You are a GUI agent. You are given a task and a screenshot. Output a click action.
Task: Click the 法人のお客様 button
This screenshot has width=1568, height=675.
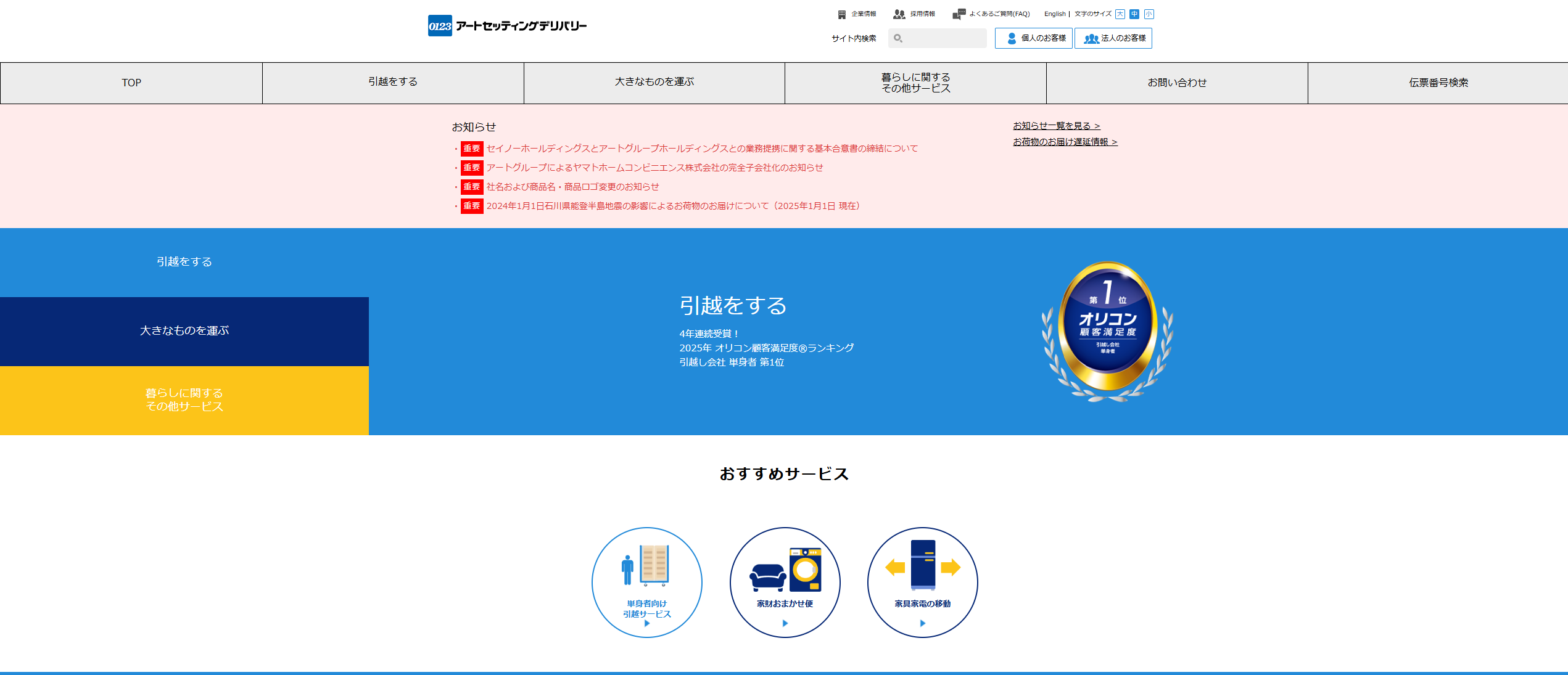tap(1113, 38)
